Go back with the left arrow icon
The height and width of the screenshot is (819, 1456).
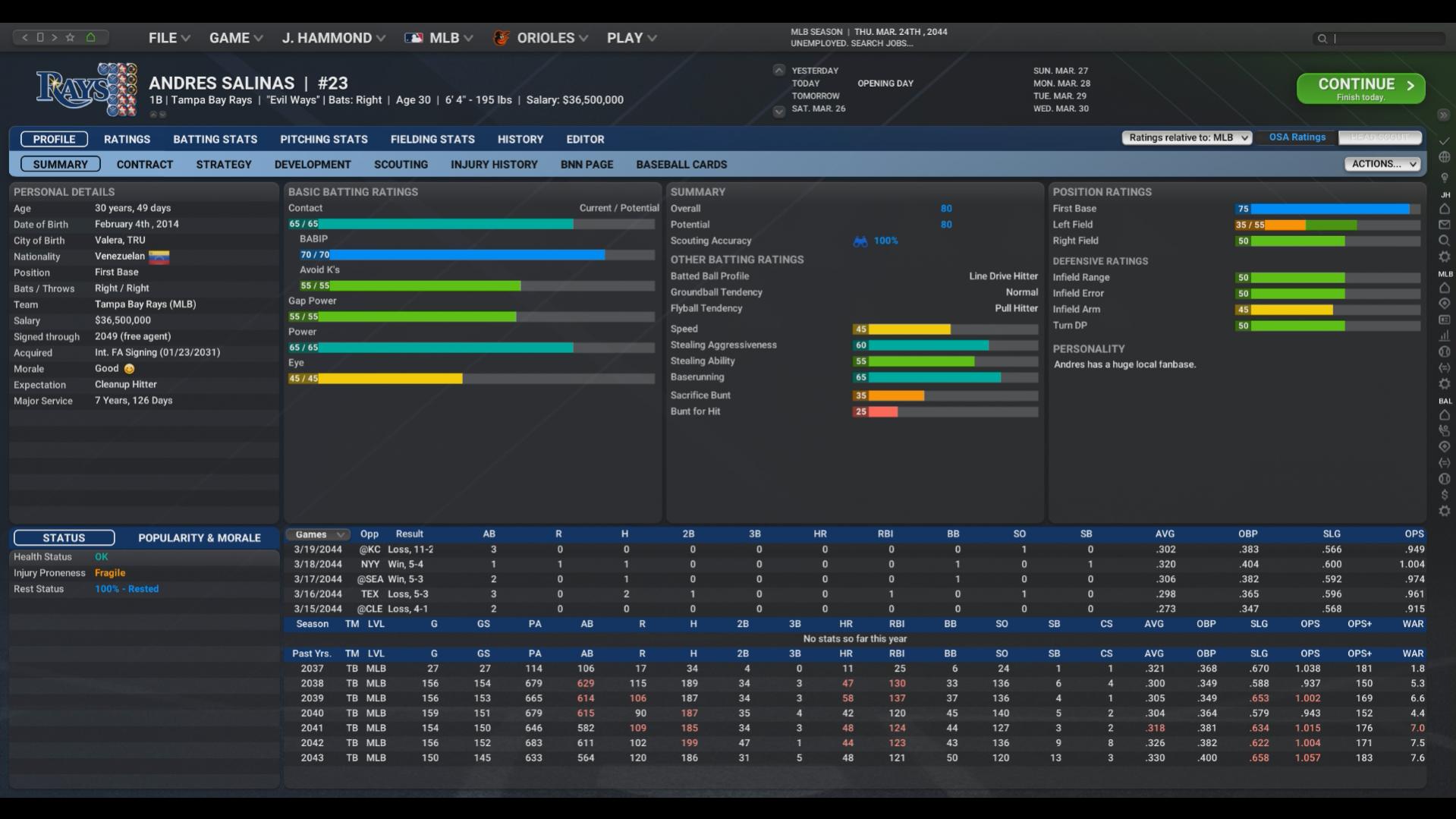(x=25, y=37)
